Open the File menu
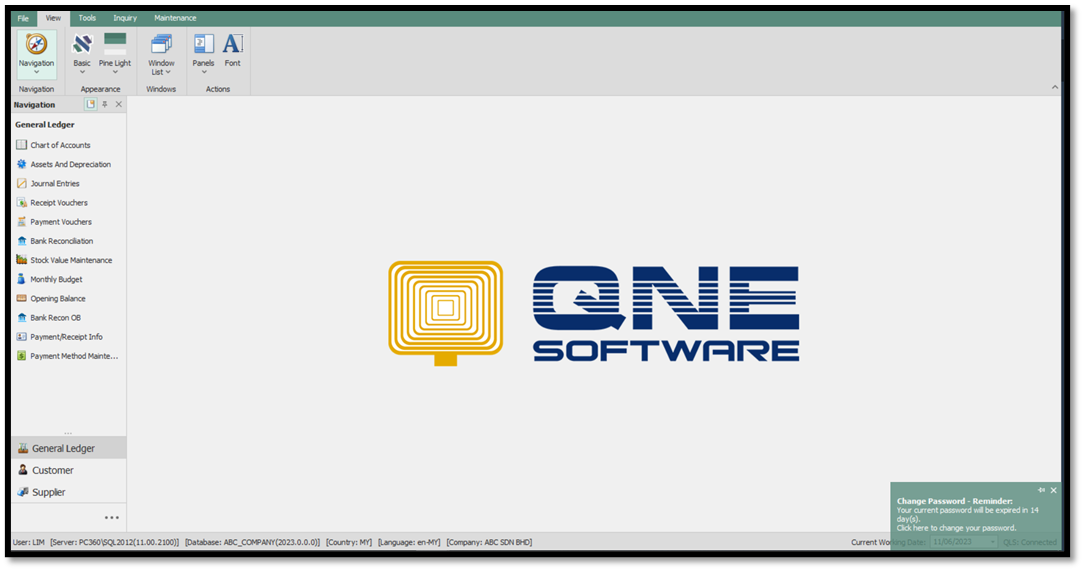 [23, 19]
